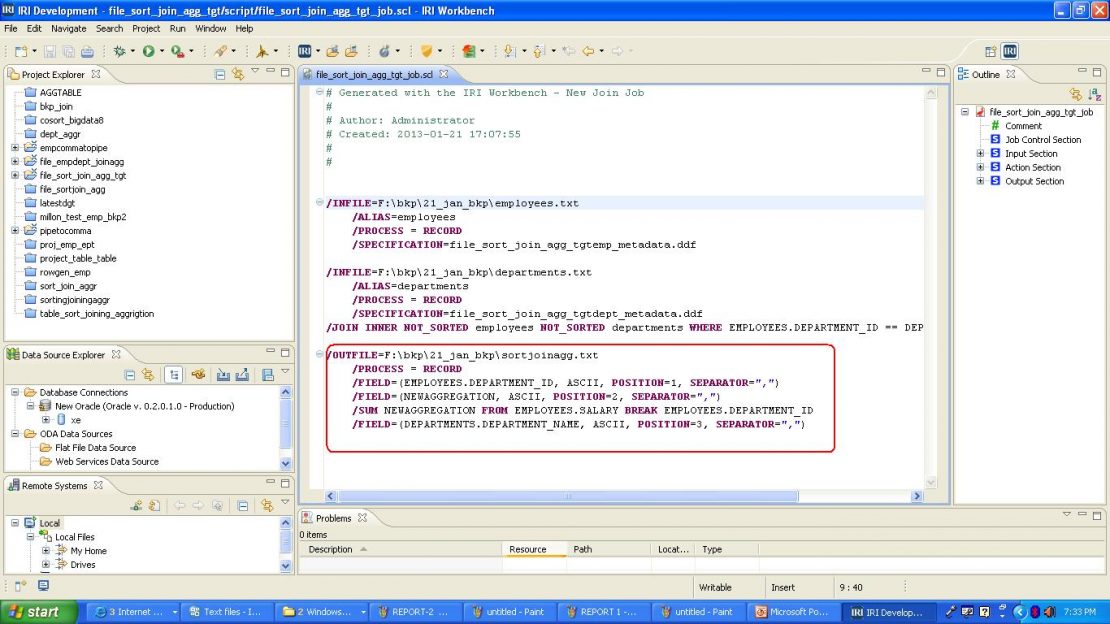1110x624 pixels.
Task: Open Data Source Explorer view menu triangle
Action: coord(285,371)
